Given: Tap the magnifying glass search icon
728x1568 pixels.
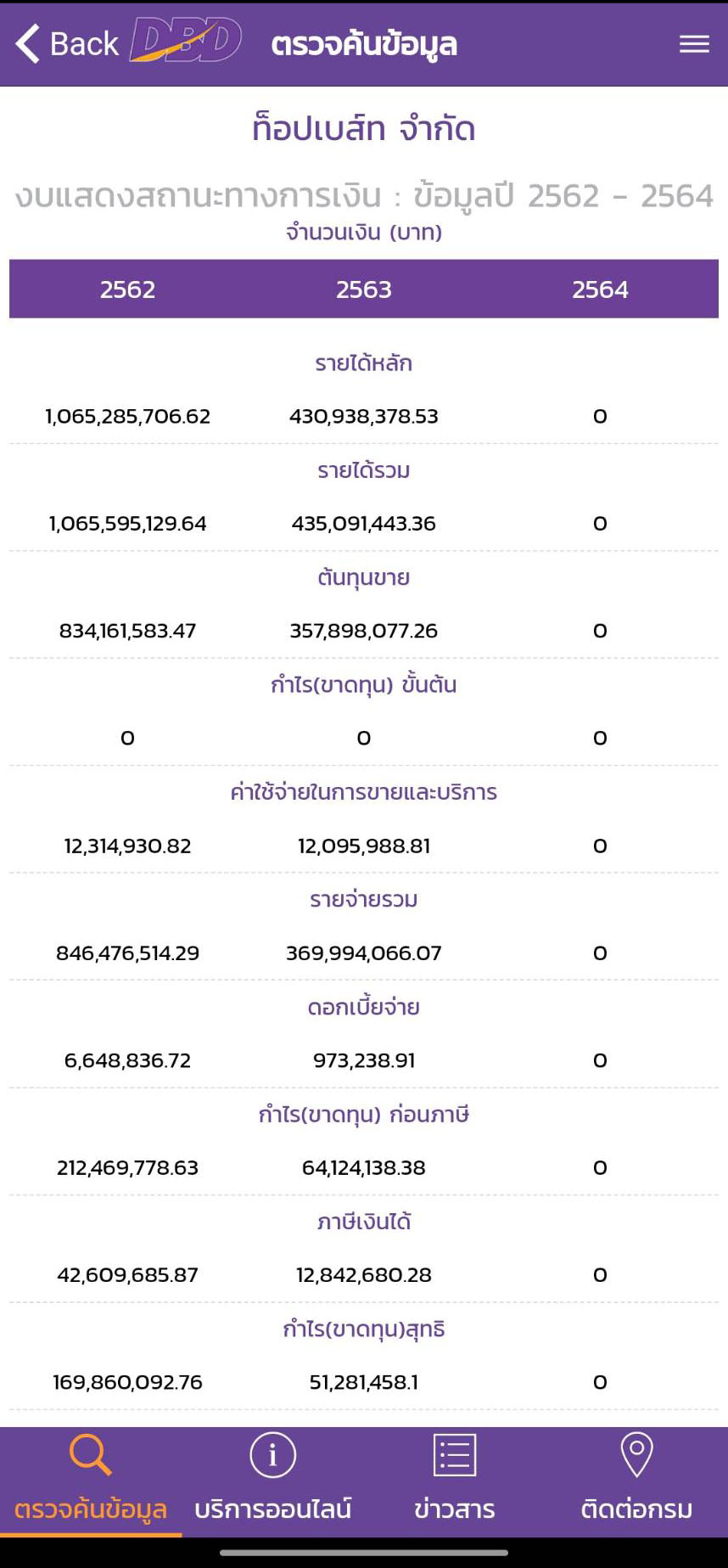Looking at the screenshot, I should click(x=90, y=1454).
